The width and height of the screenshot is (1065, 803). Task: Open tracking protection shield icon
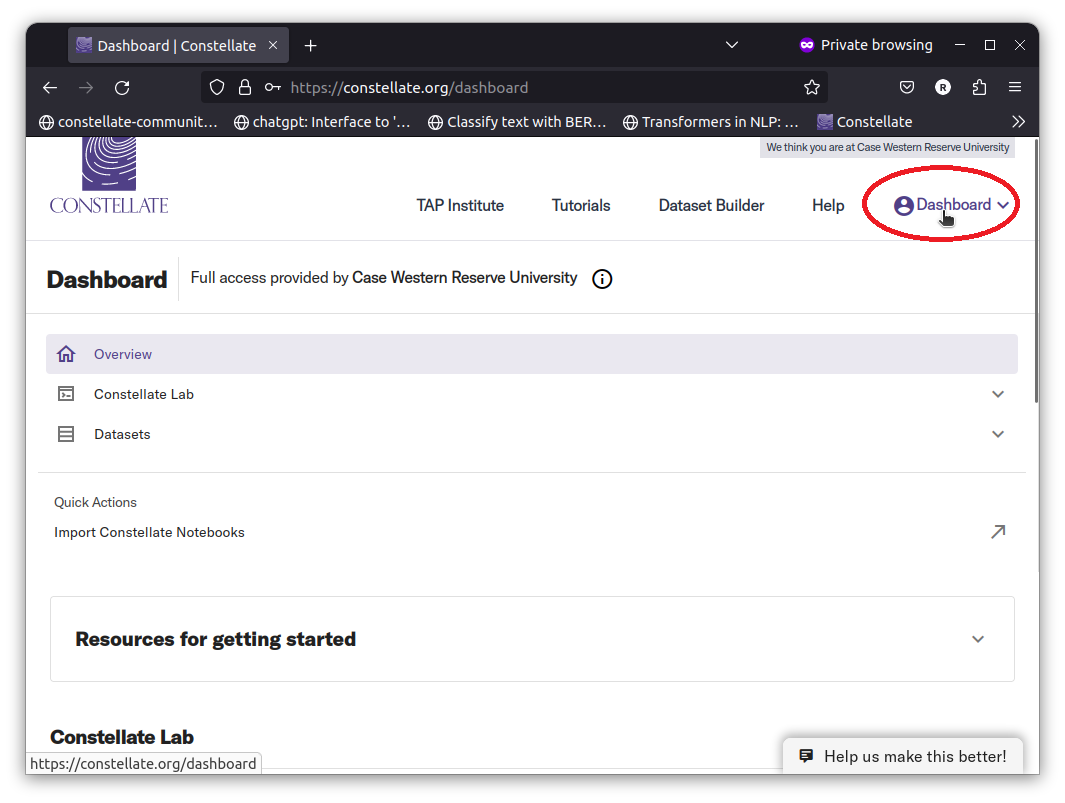point(217,88)
